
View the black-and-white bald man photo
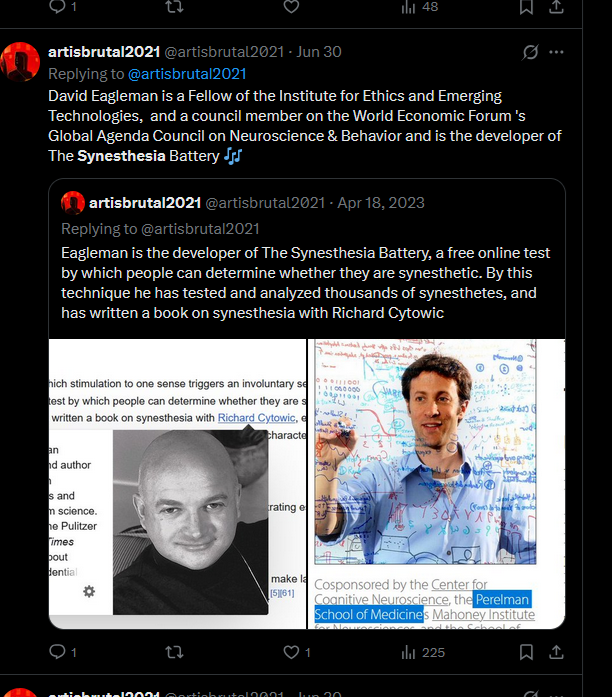190,522
